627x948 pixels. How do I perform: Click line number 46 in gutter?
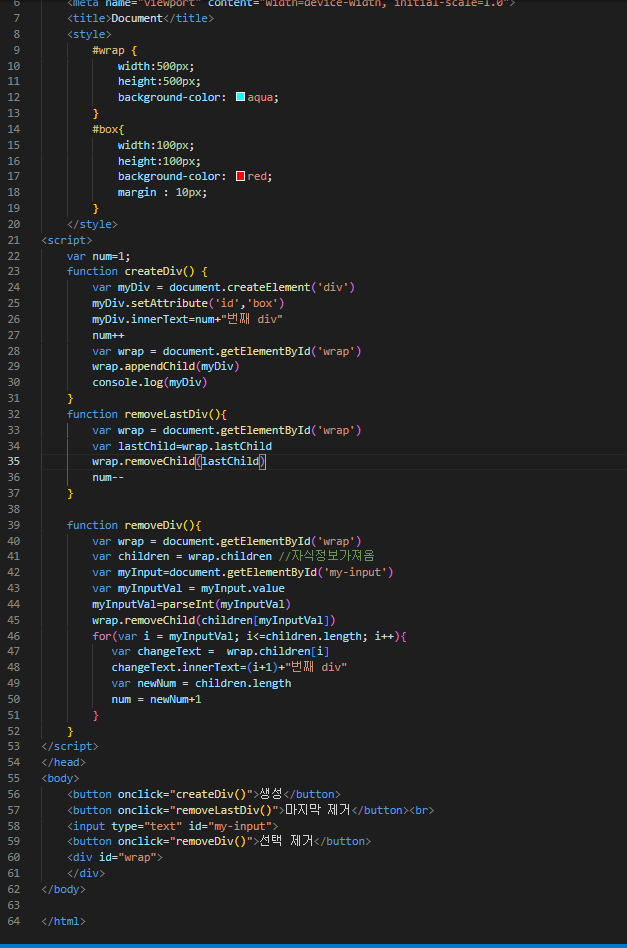pos(13,636)
